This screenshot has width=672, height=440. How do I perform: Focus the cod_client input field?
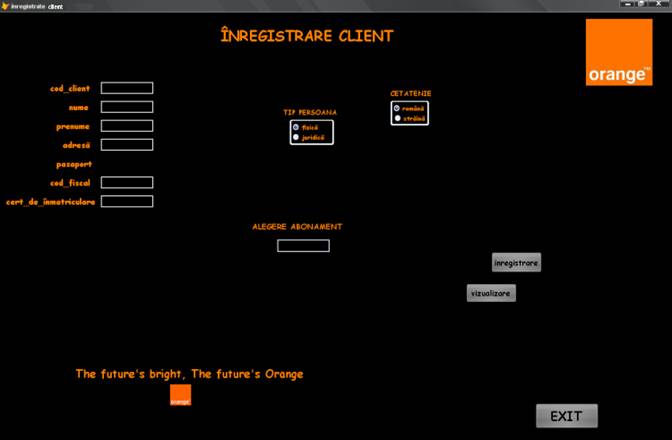point(127,88)
